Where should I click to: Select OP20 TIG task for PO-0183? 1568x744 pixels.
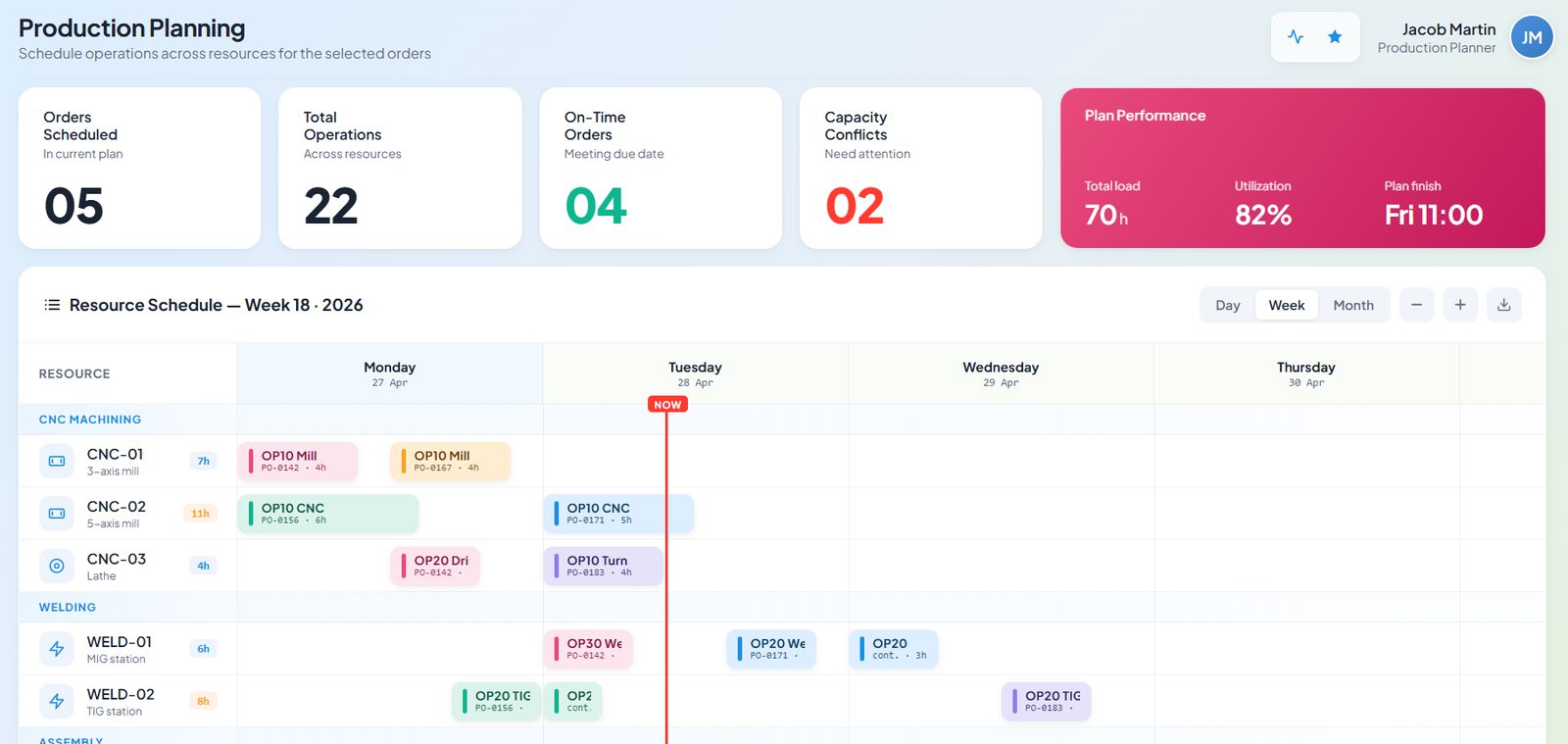pos(1047,701)
